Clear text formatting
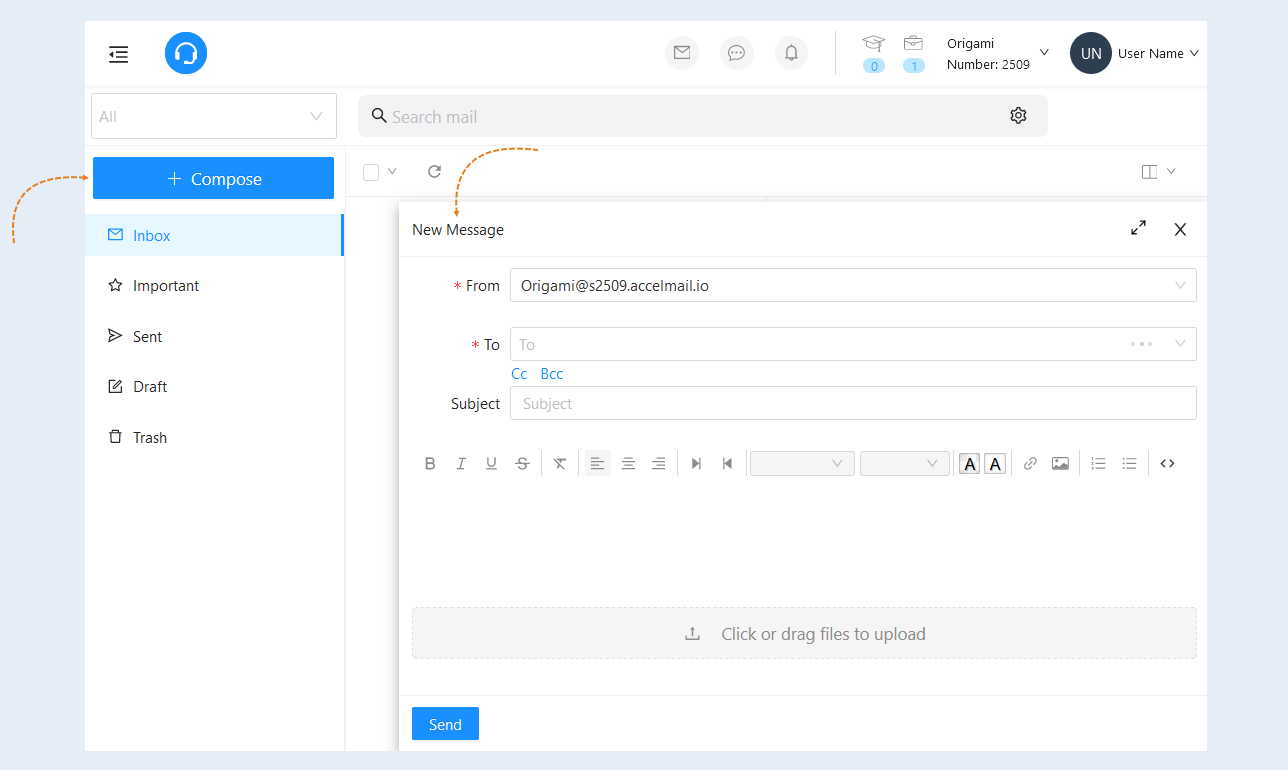 coord(560,464)
